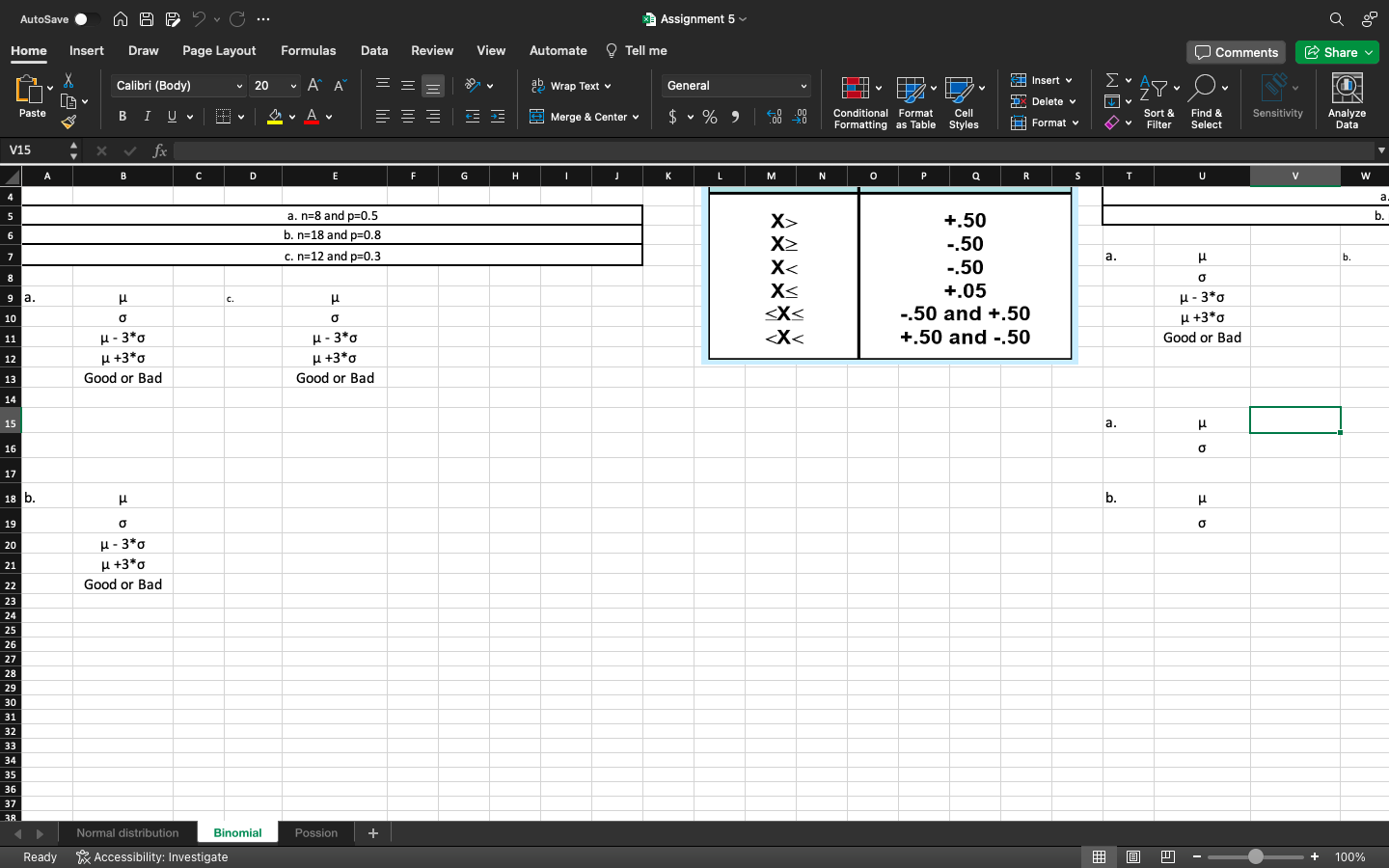
Task: Select Conditional Formatting
Action: pos(859,99)
